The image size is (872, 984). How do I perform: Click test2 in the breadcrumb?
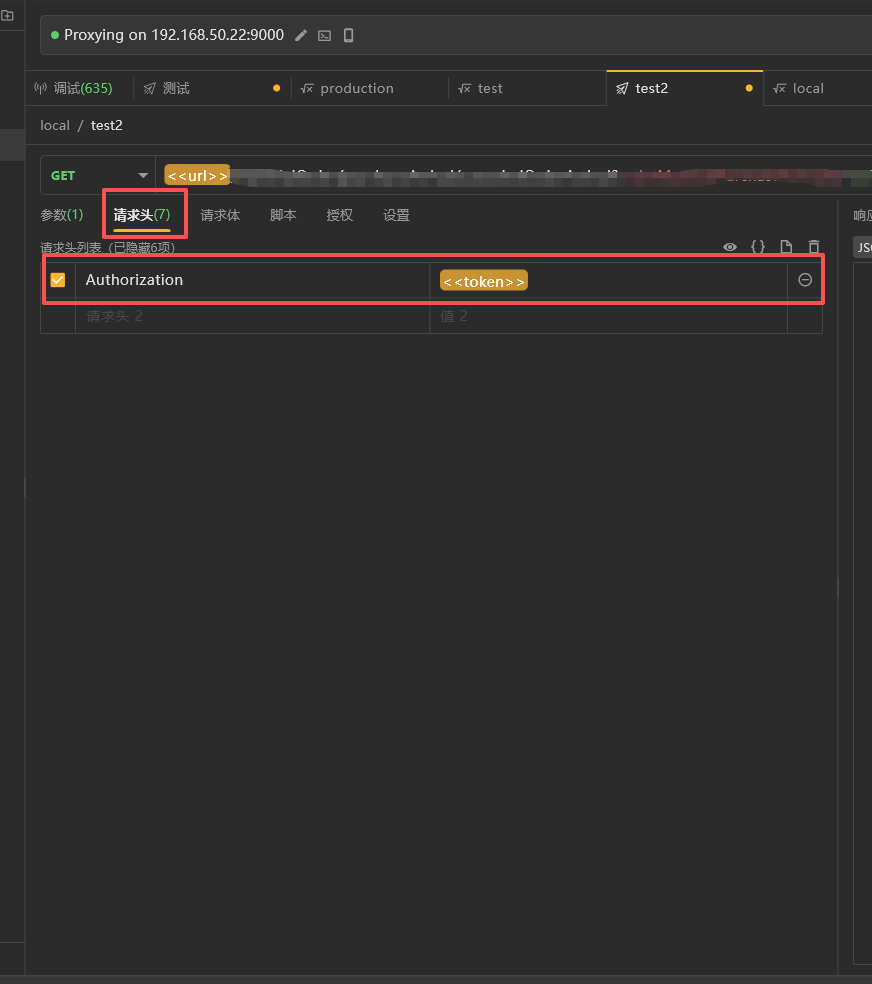point(107,126)
